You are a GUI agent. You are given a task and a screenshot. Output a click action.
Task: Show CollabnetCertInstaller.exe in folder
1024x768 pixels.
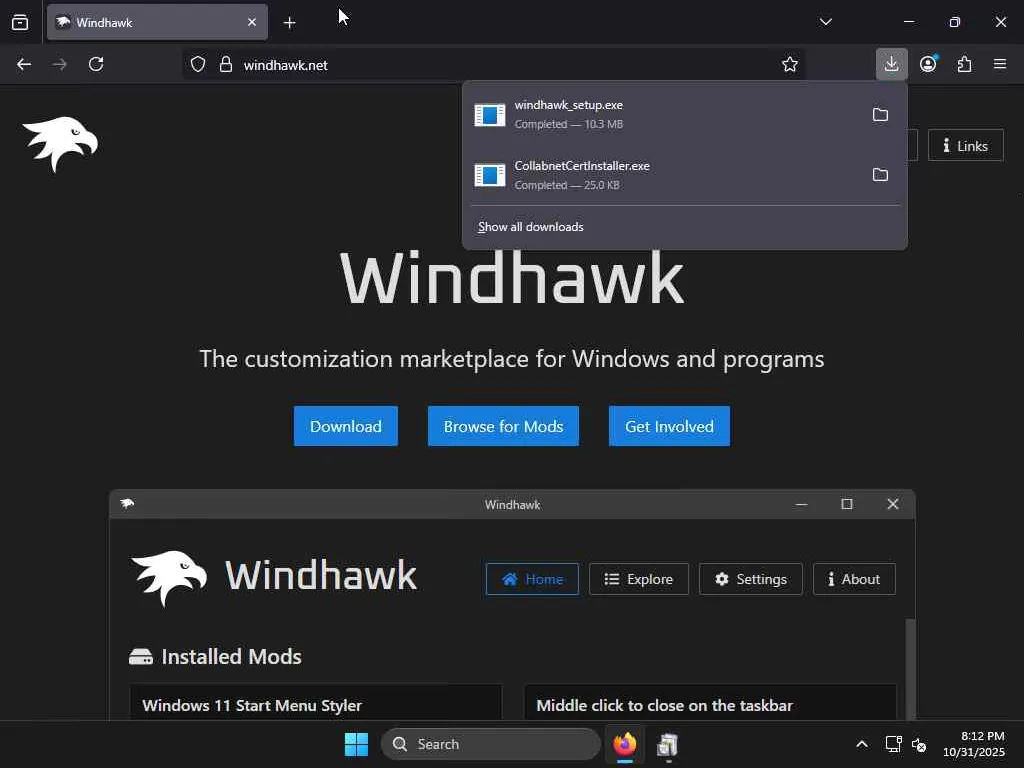(880, 175)
